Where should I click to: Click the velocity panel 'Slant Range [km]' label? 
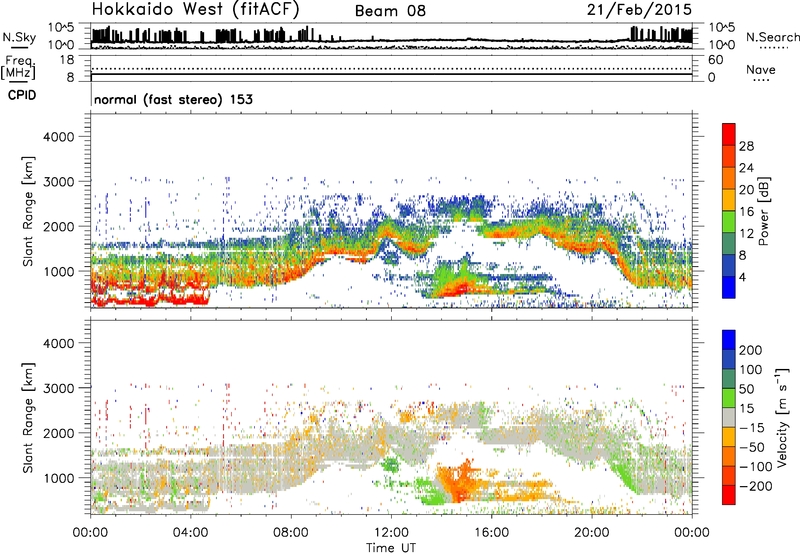coord(29,417)
